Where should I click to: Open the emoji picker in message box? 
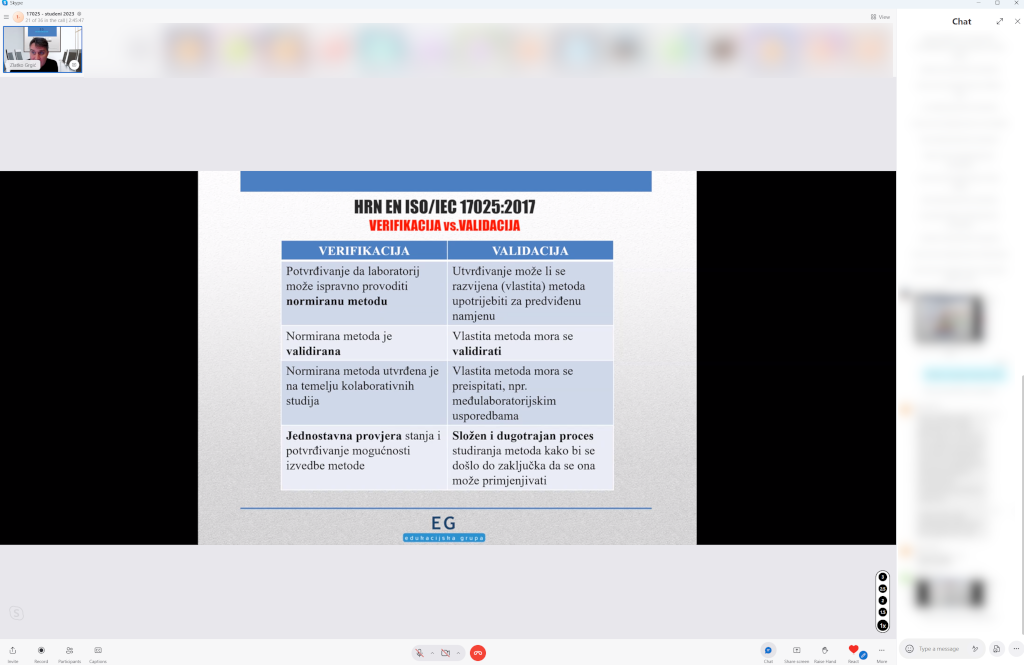tap(909, 649)
